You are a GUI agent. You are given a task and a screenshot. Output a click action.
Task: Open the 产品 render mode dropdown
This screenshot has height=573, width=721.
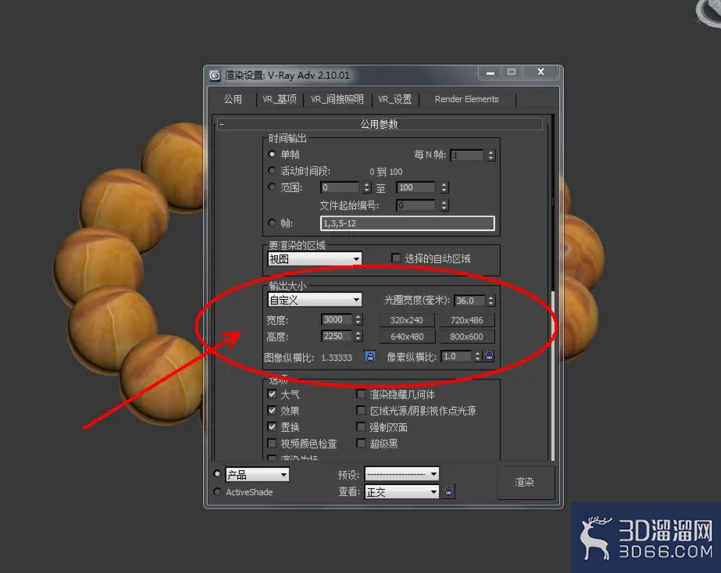[257, 474]
